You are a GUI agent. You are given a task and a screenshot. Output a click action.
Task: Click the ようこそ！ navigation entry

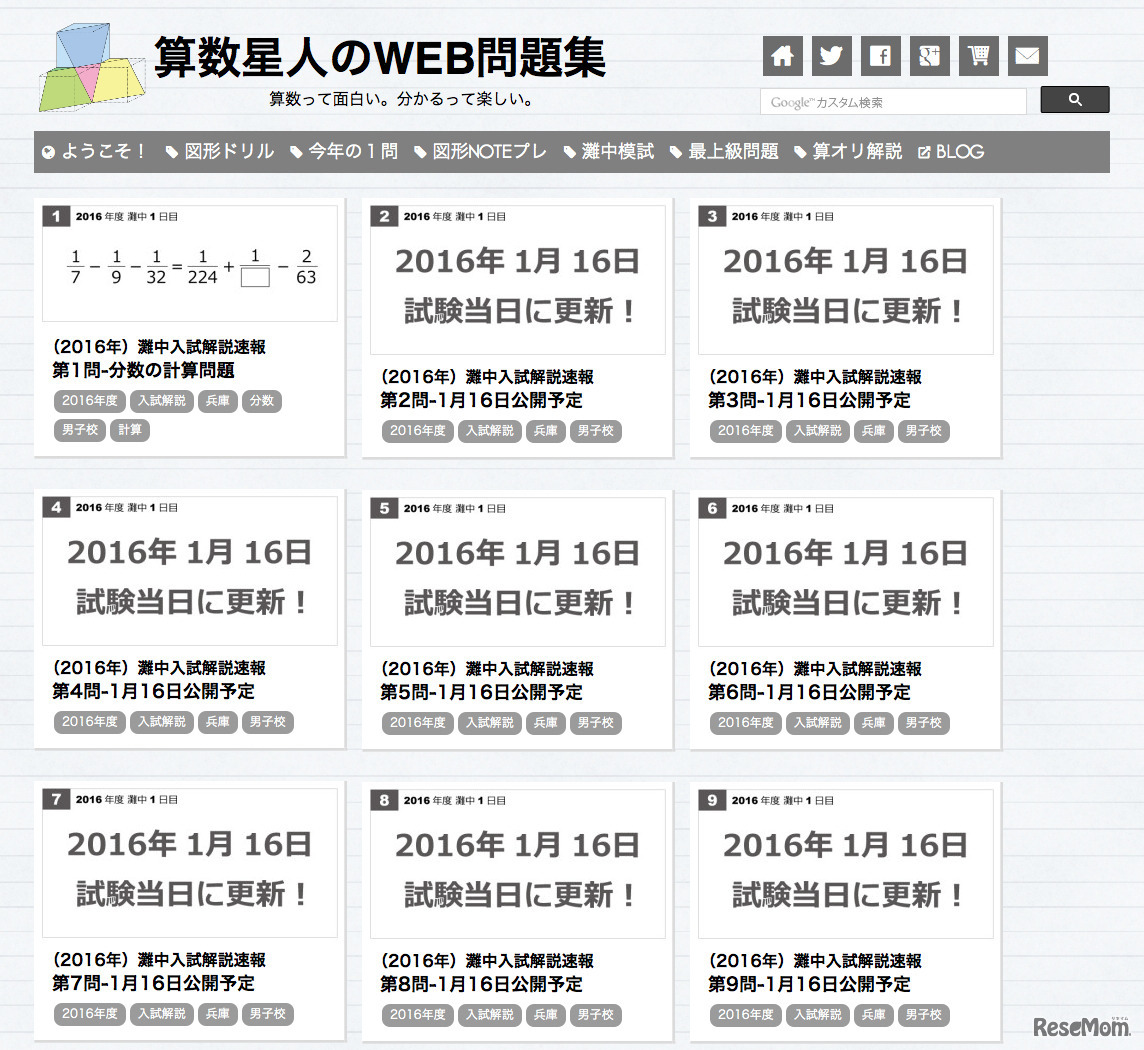click(95, 151)
